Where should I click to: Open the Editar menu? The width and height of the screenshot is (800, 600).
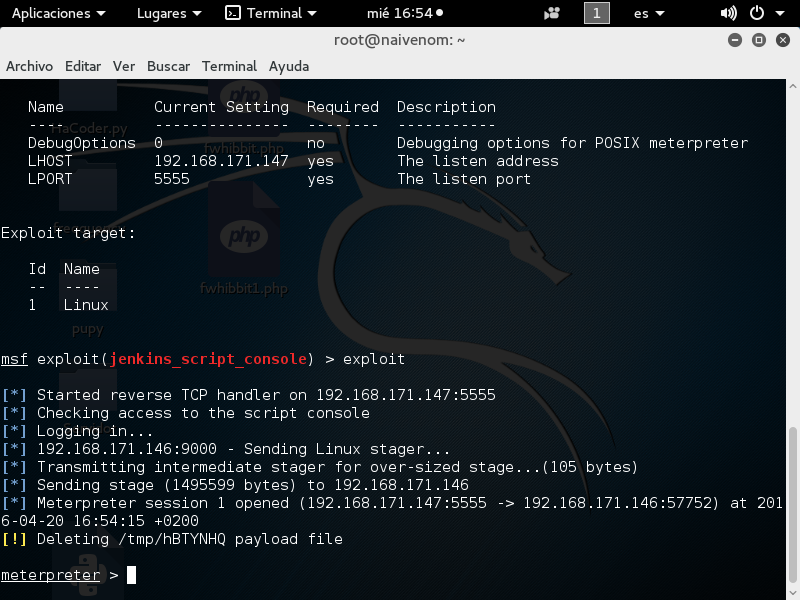pos(83,66)
